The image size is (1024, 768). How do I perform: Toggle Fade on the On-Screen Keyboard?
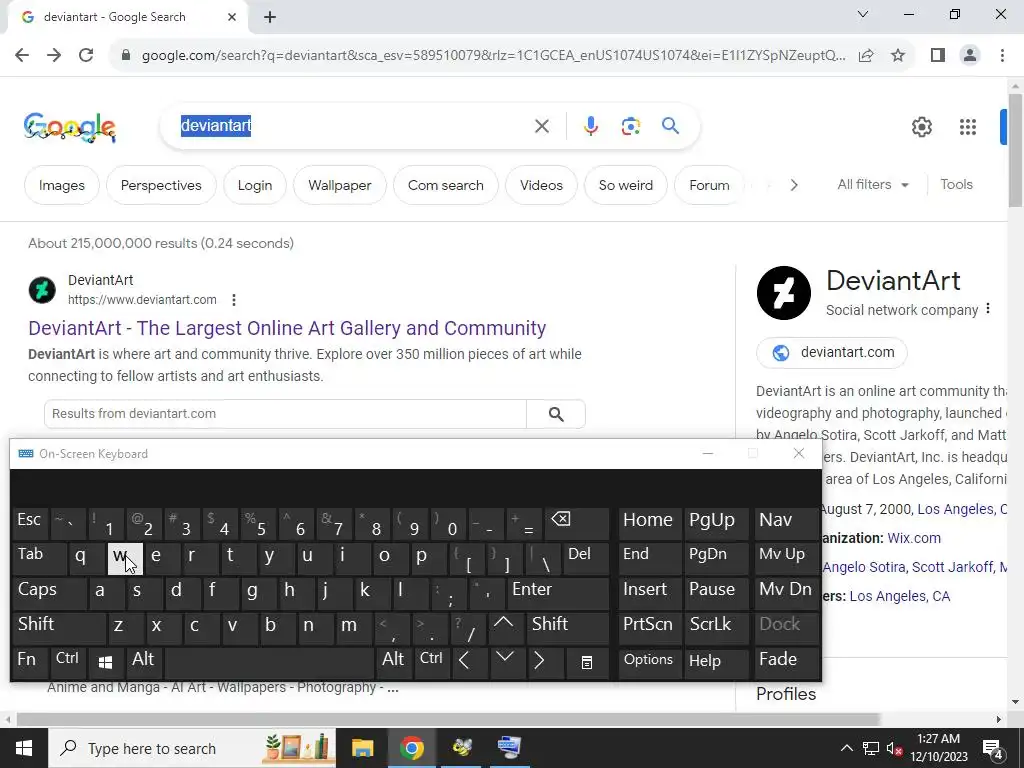click(786, 662)
